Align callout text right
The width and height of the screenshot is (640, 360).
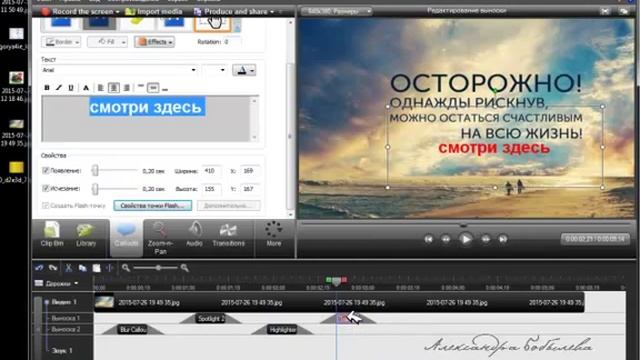(x=127, y=88)
